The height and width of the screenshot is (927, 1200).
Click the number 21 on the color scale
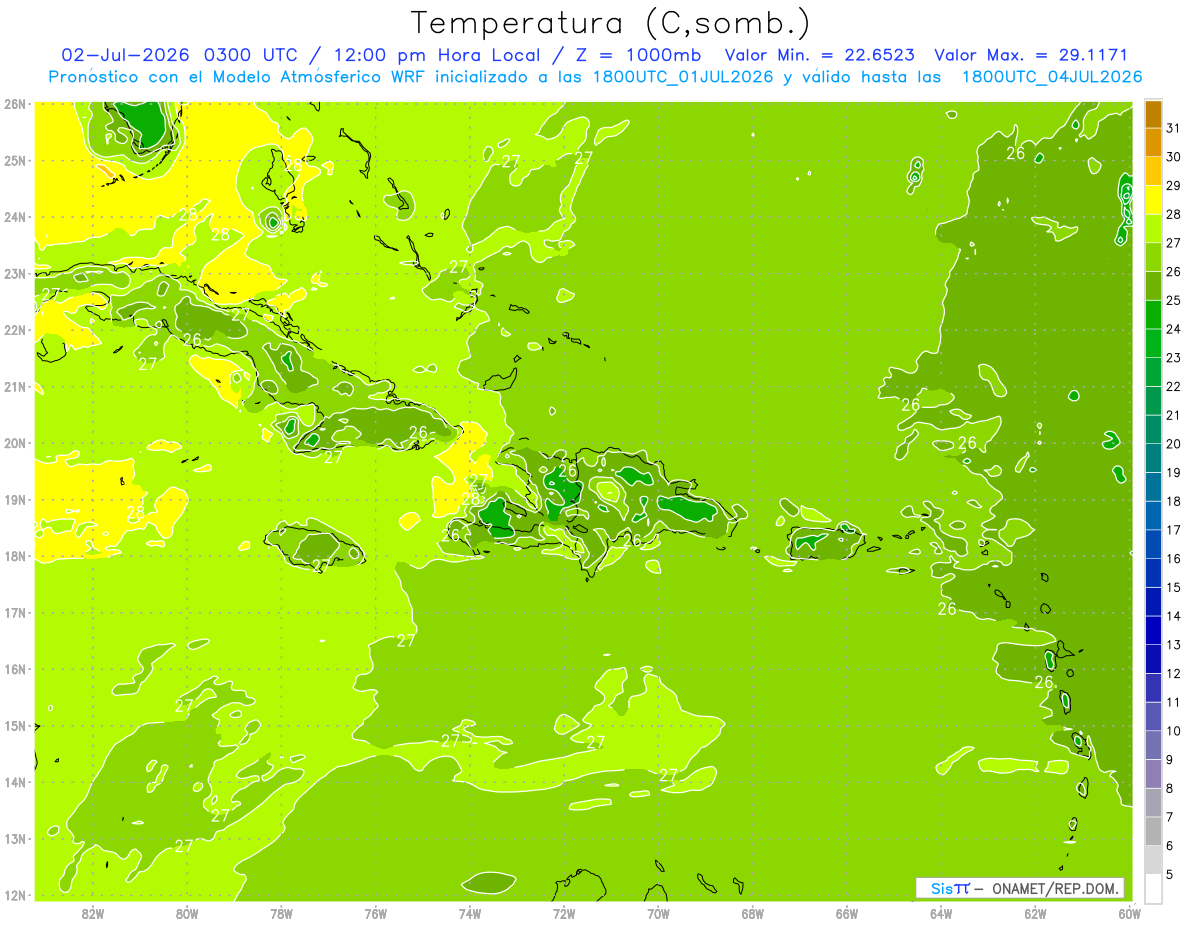point(1173,415)
